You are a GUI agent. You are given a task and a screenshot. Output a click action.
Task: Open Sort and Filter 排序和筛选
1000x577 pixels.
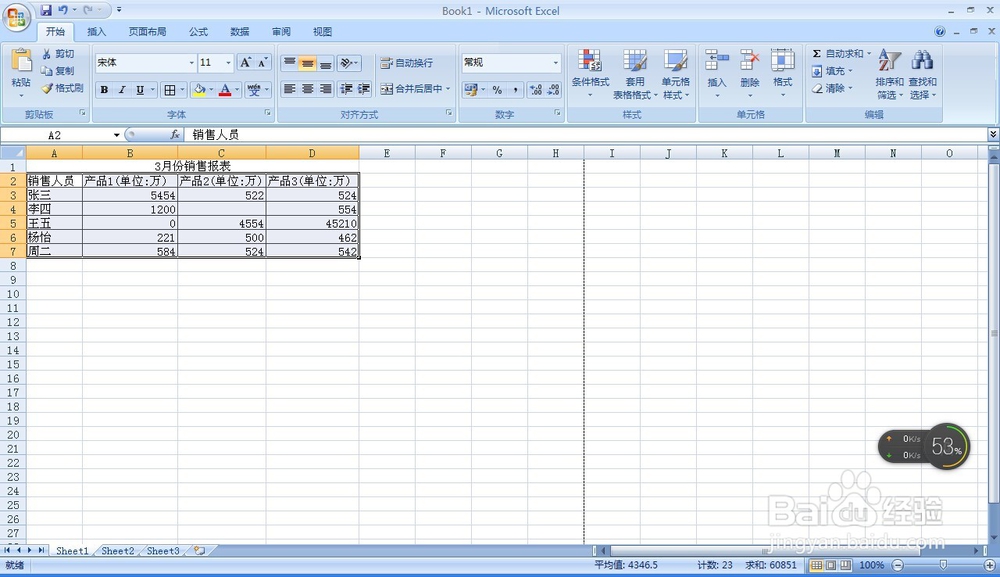pyautogui.click(x=889, y=74)
